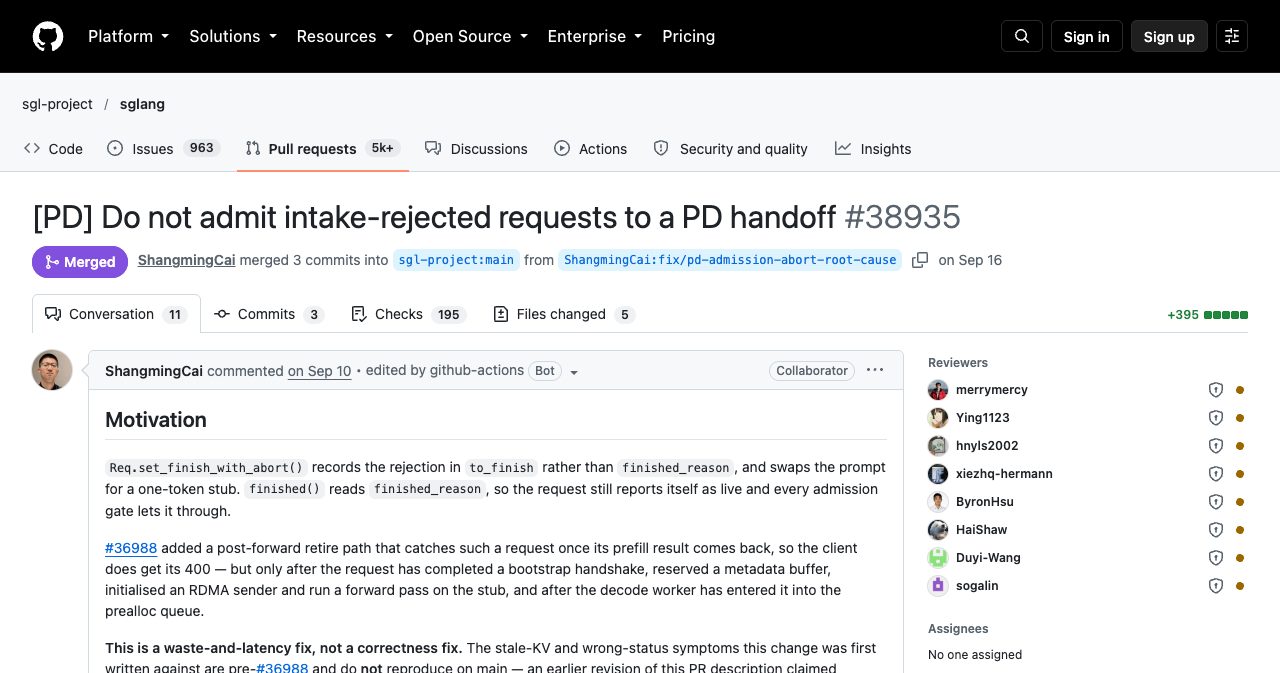Click the GitHub logo icon

(48, 36)
